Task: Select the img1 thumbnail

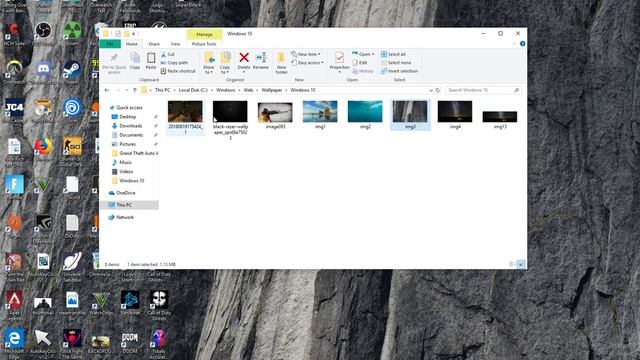Action: point(320,111)
